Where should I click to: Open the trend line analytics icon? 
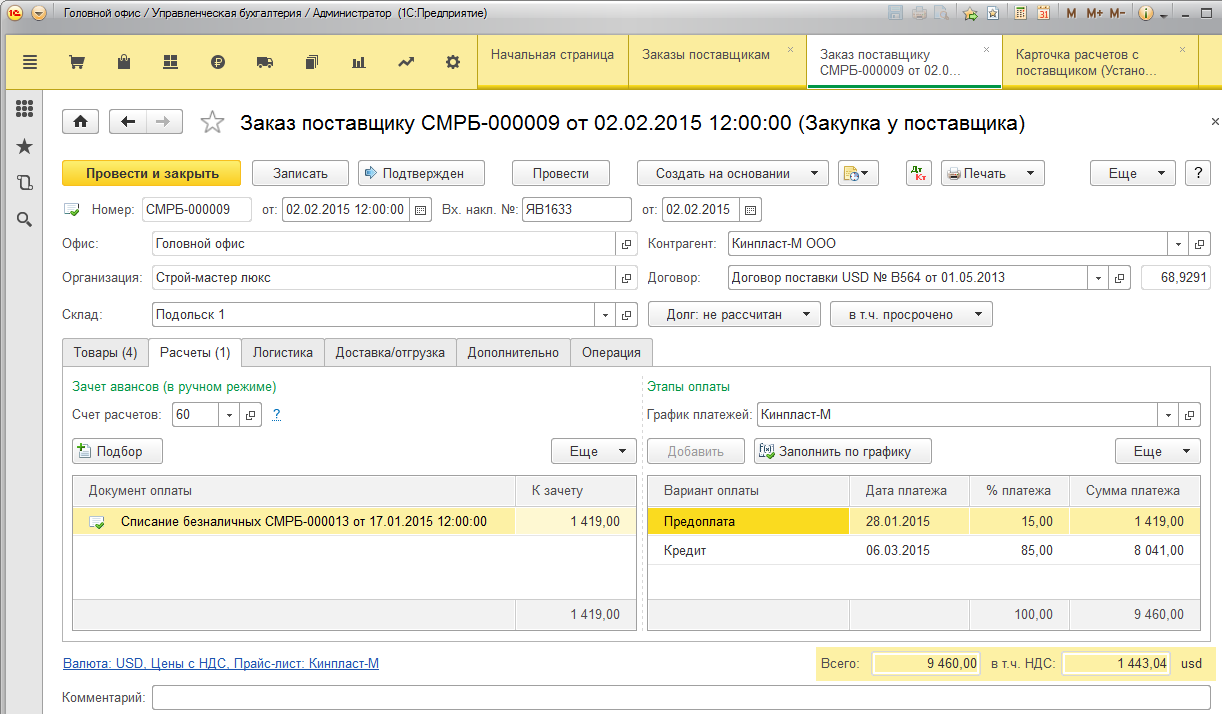tap(406, 62)
